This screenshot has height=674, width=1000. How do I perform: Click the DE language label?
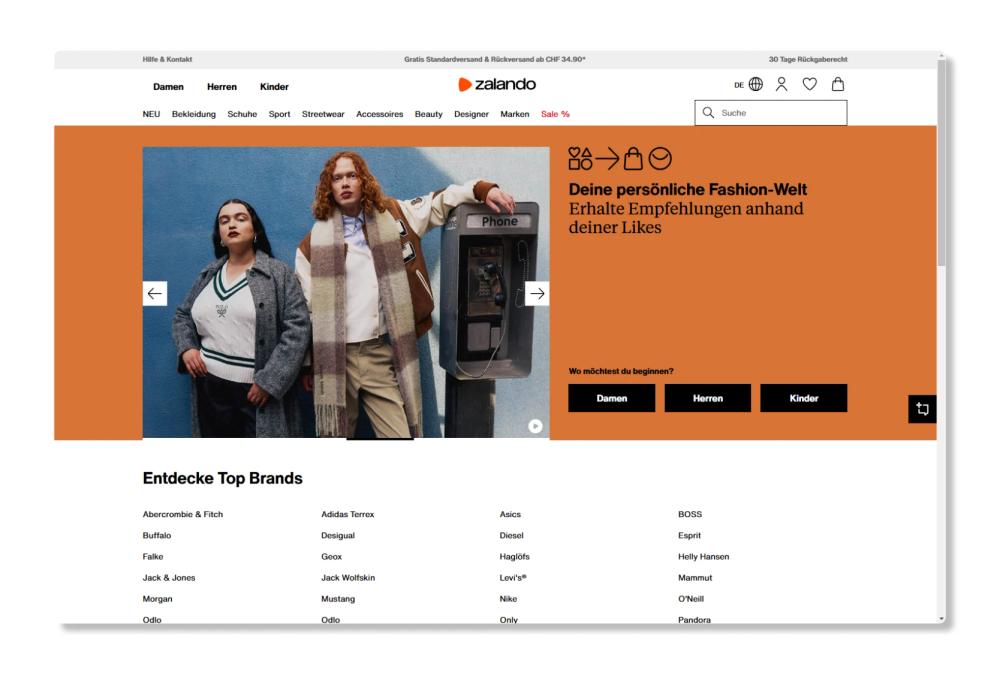coord(739,85)
